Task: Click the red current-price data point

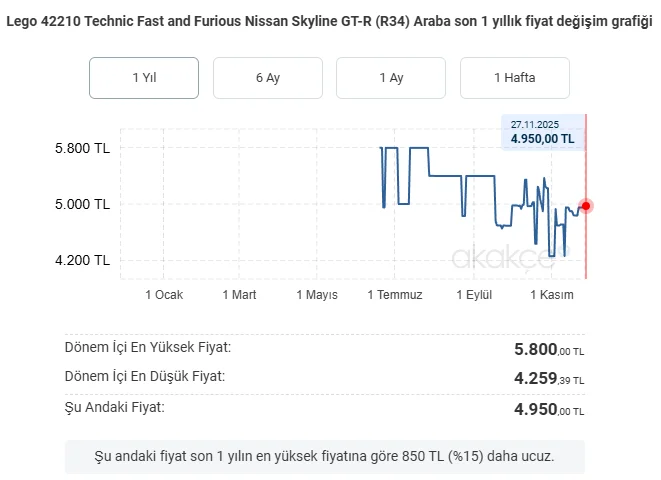Action: (x=586, y=206)
